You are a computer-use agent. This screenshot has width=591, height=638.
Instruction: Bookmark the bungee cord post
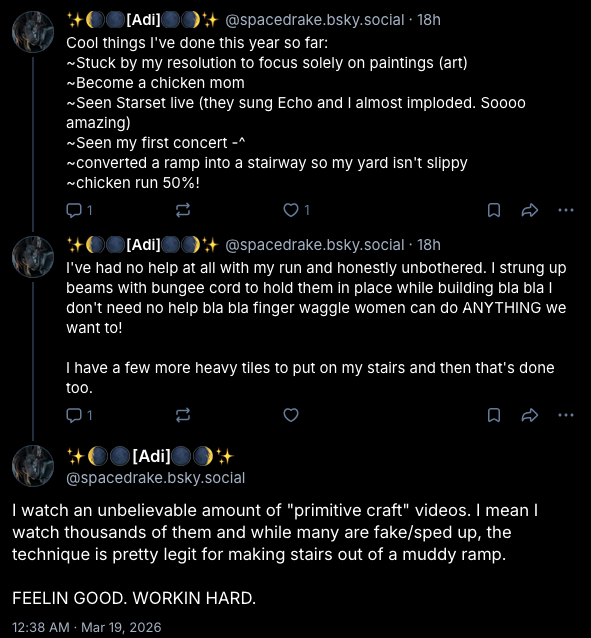pyautogui.click(x=494, y=415)
